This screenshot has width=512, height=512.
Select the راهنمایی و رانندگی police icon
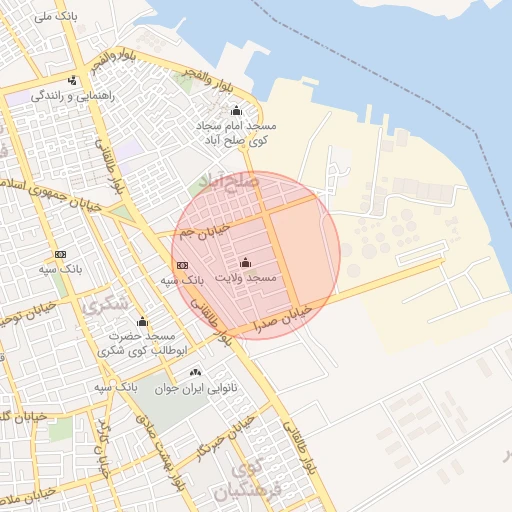[72, 80]
